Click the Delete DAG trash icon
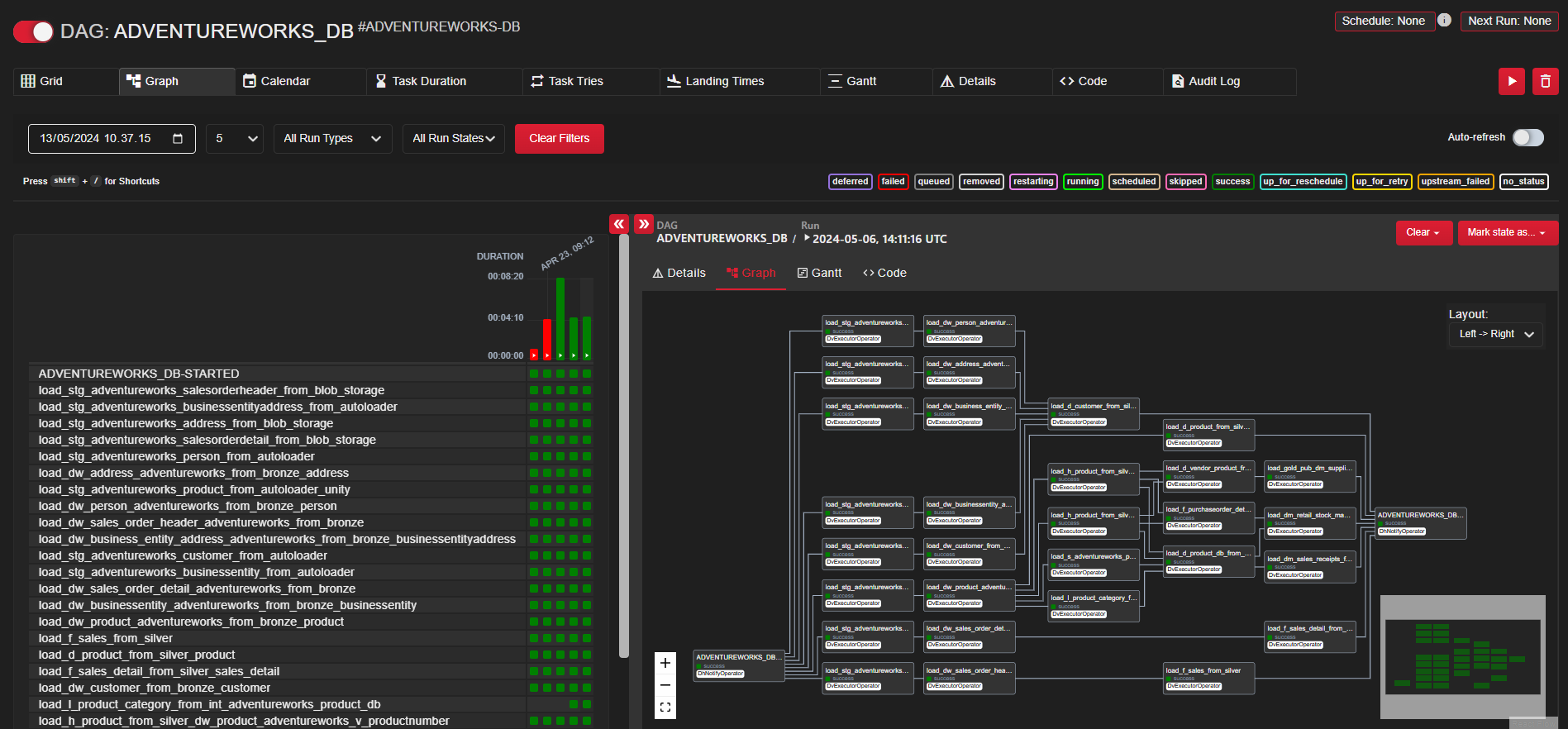Screen dimensions: 1568x729 (1545, 81)
